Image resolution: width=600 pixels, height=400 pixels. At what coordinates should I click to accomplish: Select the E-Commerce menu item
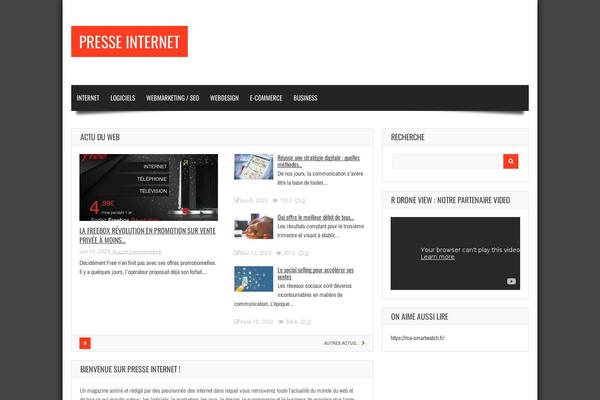pyautogui.click(x=266, y=98)
